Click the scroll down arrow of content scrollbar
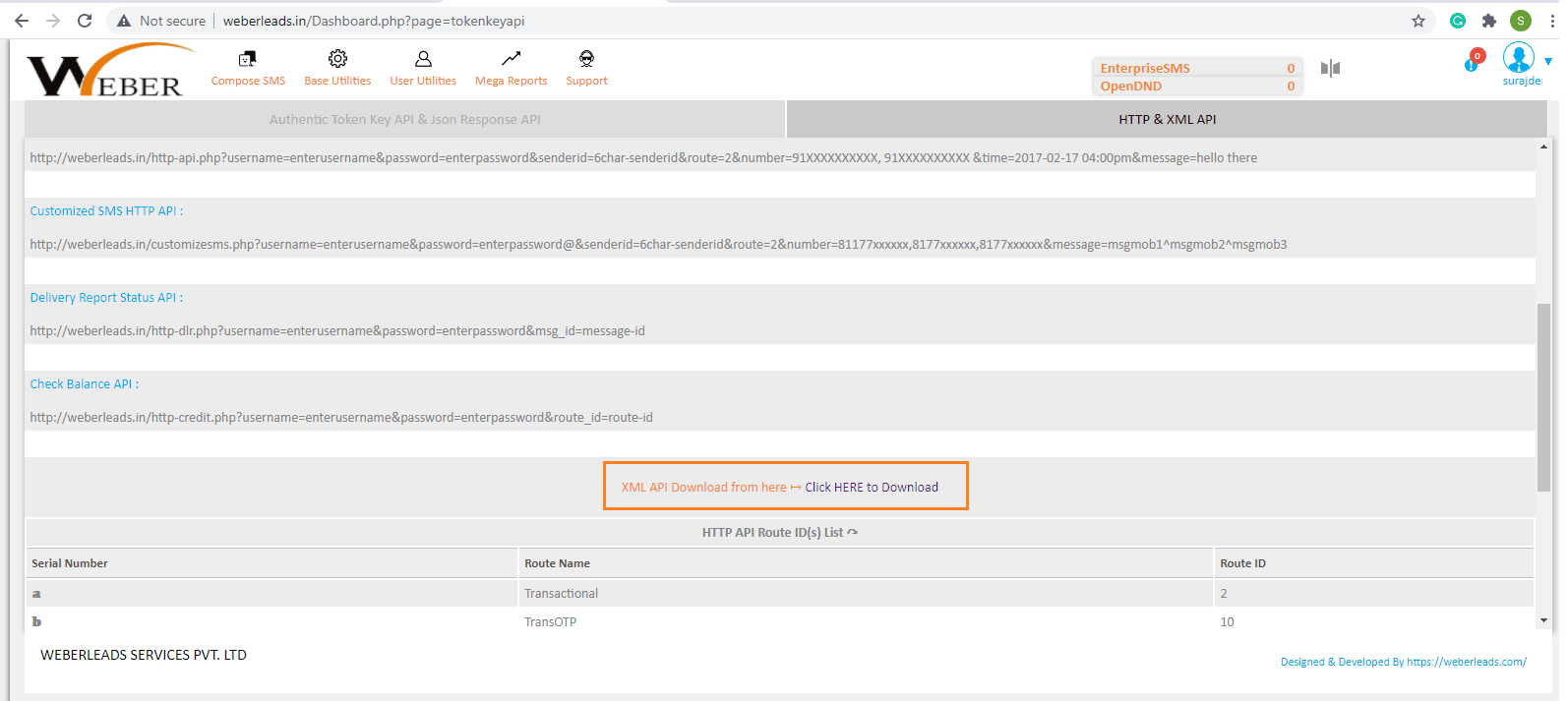Viewport: 1568px width, 701px height. click(1542, 620)
